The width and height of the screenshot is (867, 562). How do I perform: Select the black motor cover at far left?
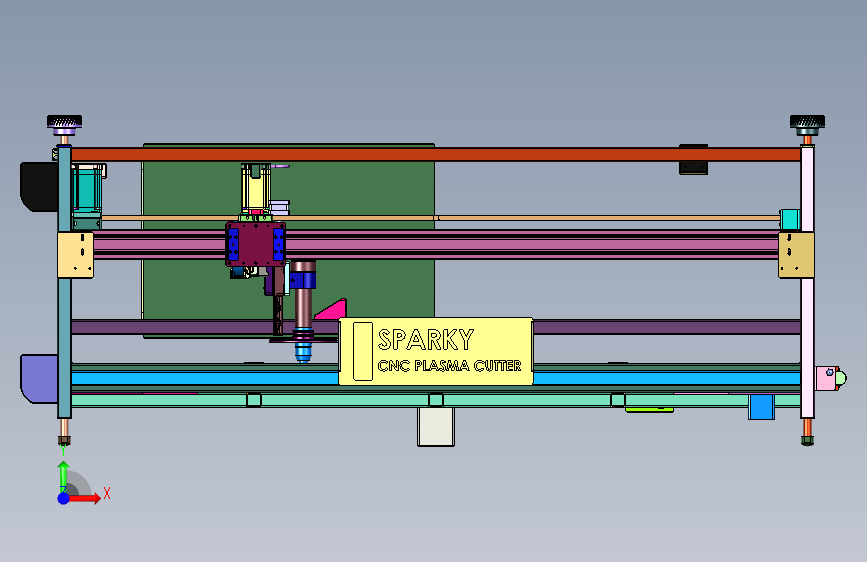tap(39, 186)
